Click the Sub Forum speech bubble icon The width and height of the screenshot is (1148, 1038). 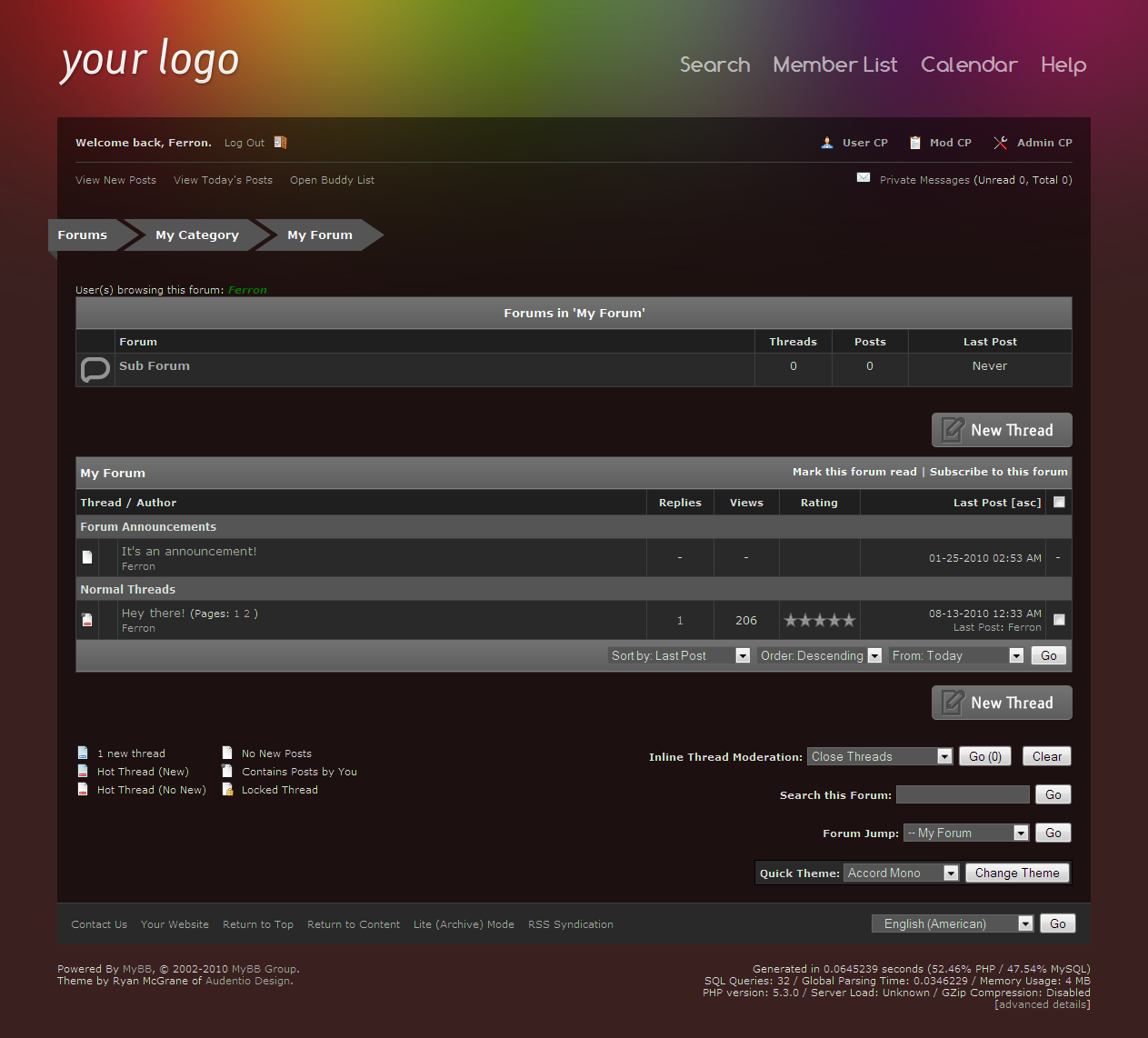pos(95,369)
